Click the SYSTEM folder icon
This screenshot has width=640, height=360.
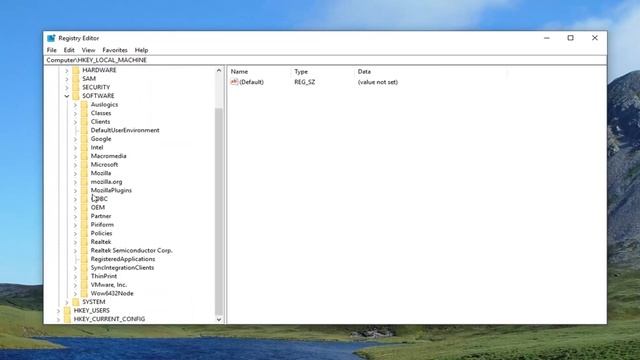pos(76,302)
